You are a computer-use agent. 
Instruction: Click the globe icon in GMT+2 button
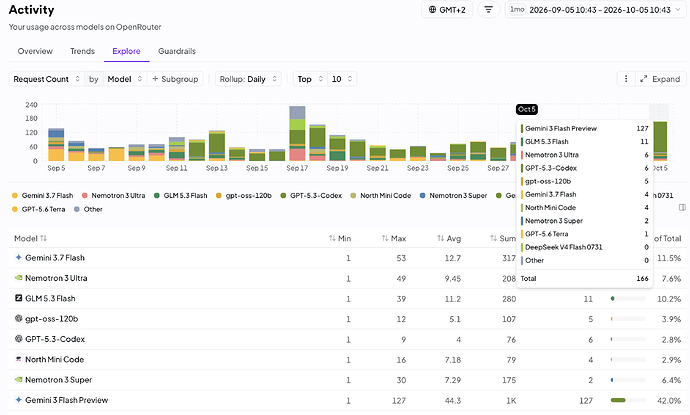click(433, 10)
